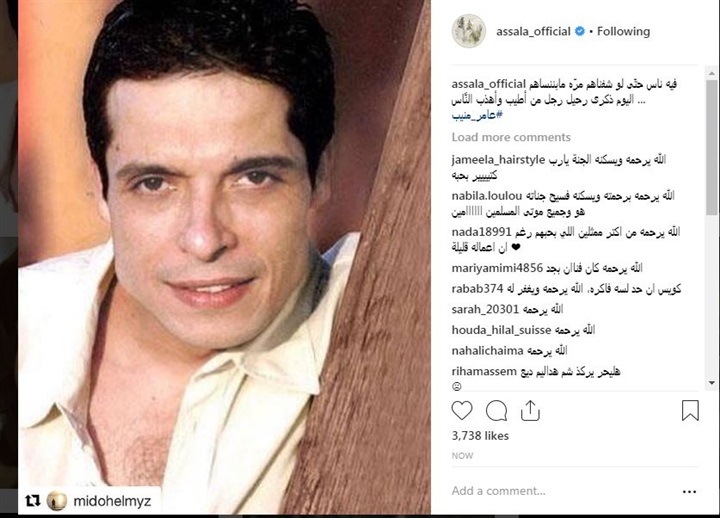This screenshot has width=720, height=518.
Task: View who liked via 3,738 likes
Action: click(x=480, y=436)
